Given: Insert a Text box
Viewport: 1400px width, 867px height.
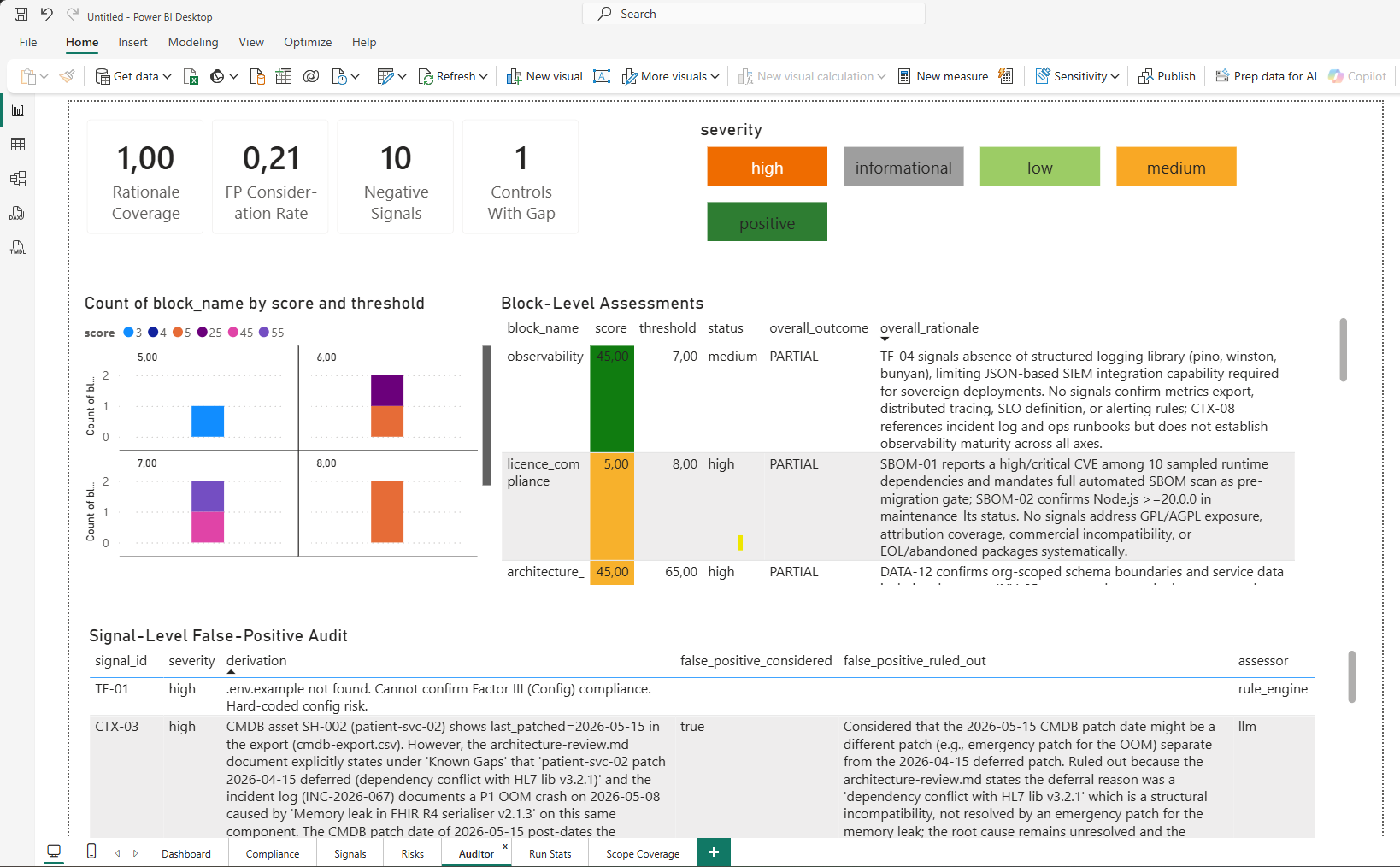Looking at the screenshot, I should (x=602, y=76).
